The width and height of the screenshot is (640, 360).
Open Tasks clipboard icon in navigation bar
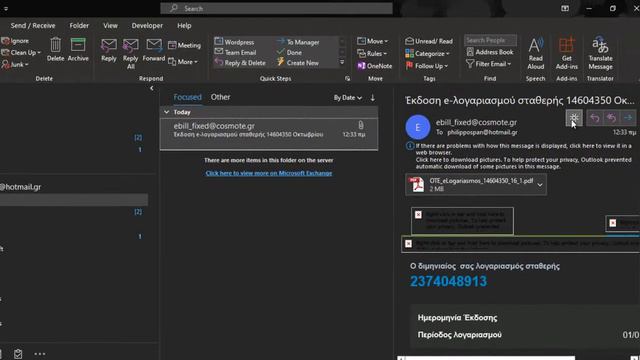point(18,354)
